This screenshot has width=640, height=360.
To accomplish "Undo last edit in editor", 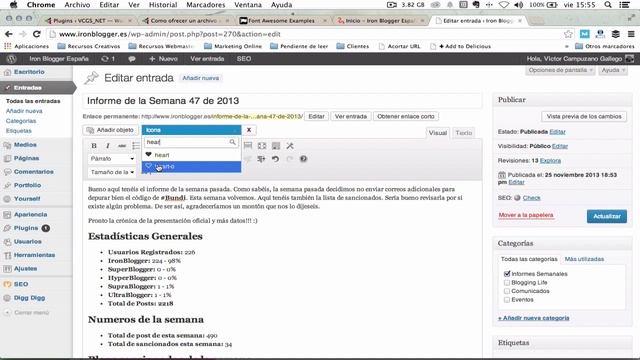I will (x=276, y=159).
